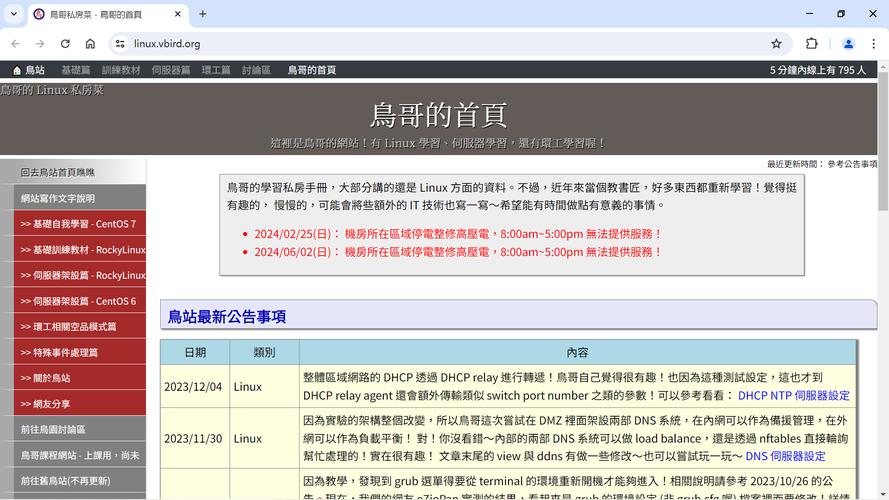Click the 2024/02/25 power outage notice

(458, 234)
